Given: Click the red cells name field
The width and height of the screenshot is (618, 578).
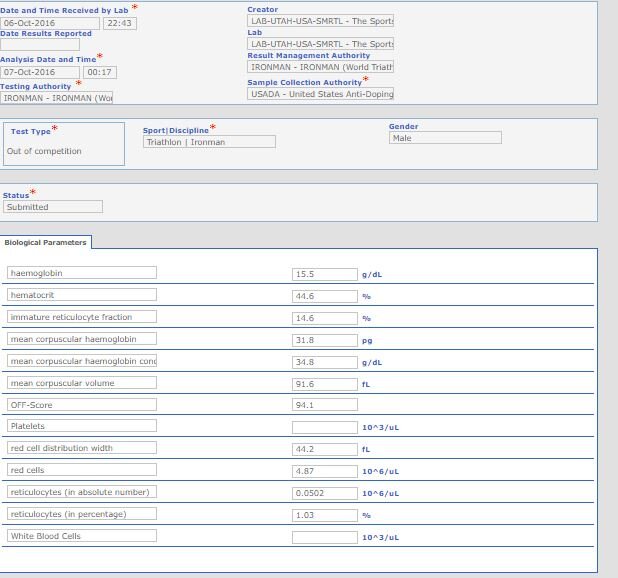Looking at the screenshot, I should (x=82, y=470).
